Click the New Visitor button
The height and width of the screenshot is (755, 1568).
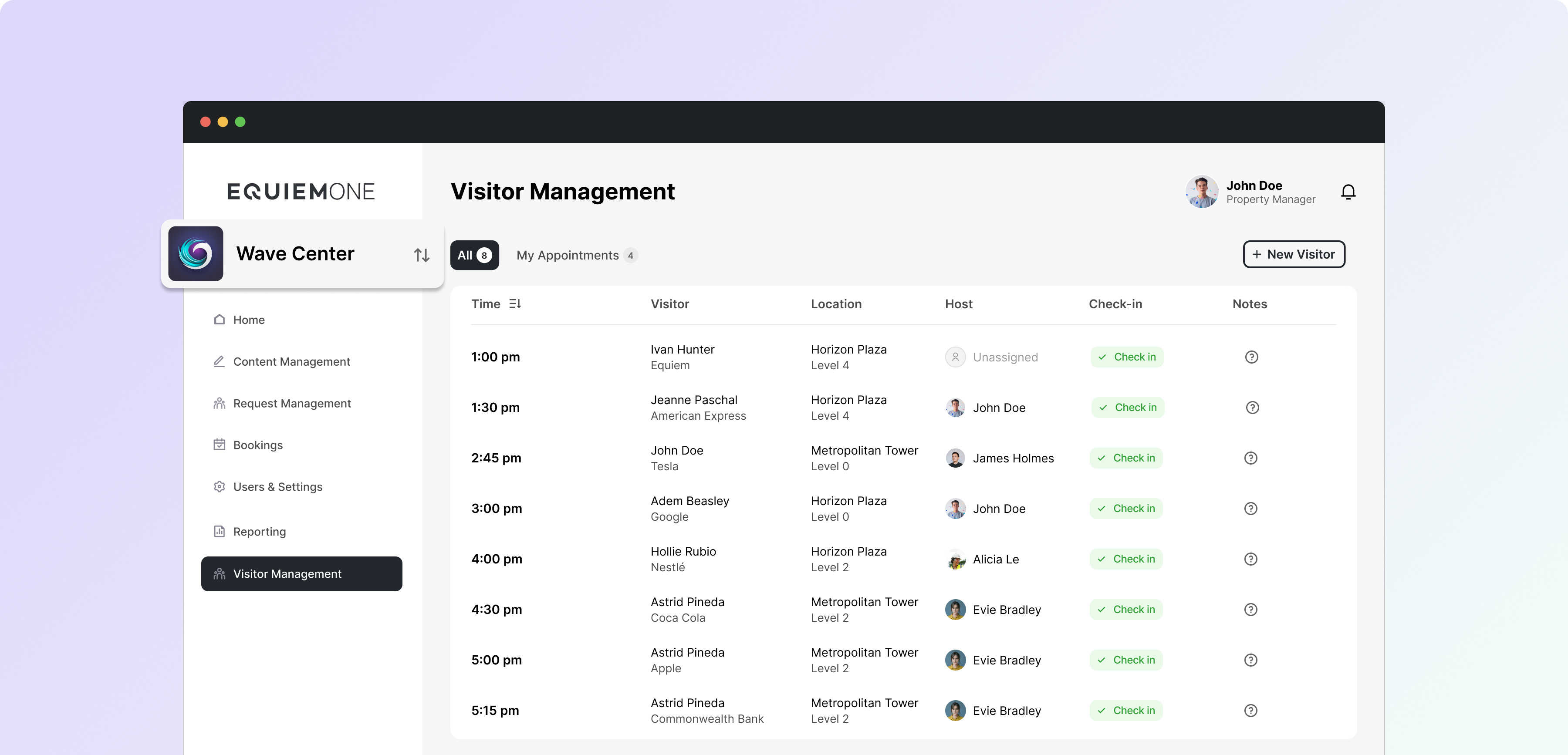(1294, 254)
